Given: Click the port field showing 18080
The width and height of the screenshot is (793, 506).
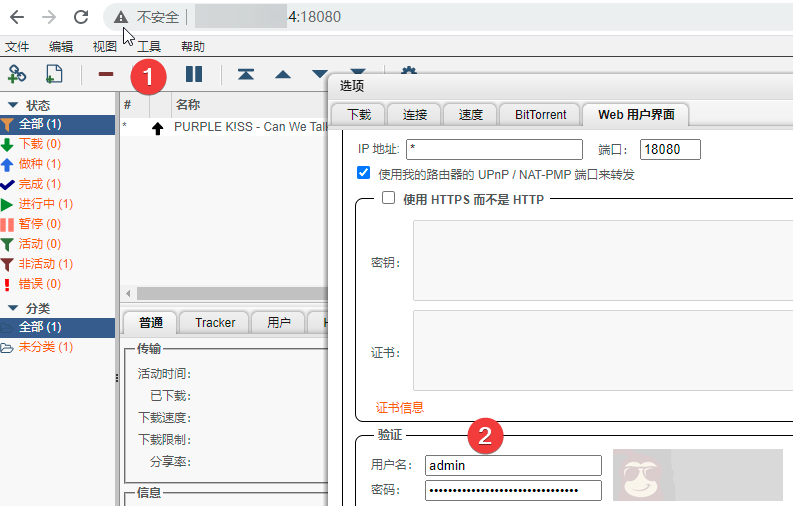Looking at the screenshot, I should click(x=669, y=150).
